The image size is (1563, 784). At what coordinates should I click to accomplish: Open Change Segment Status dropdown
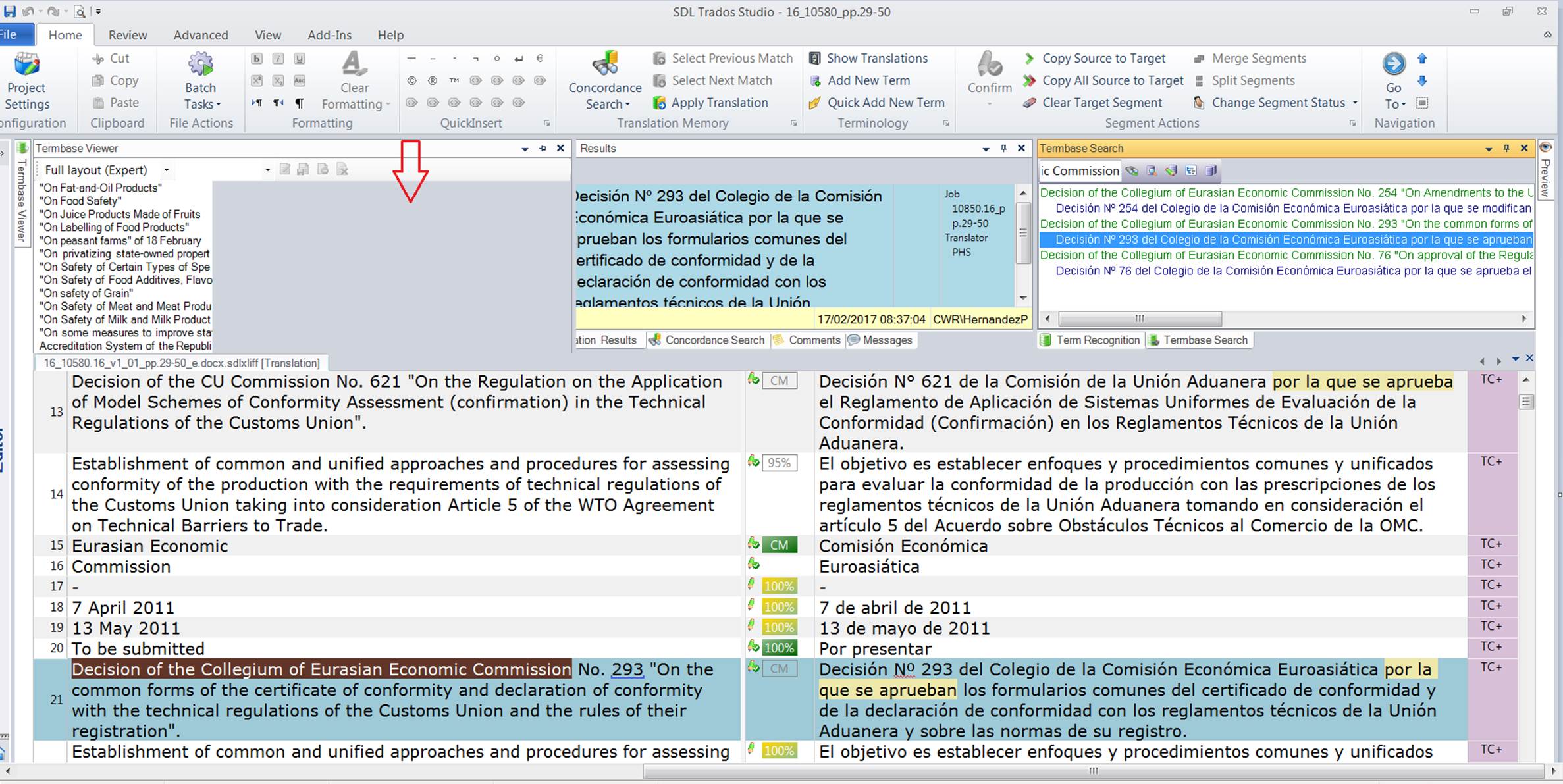click(x=1355, y=103)
